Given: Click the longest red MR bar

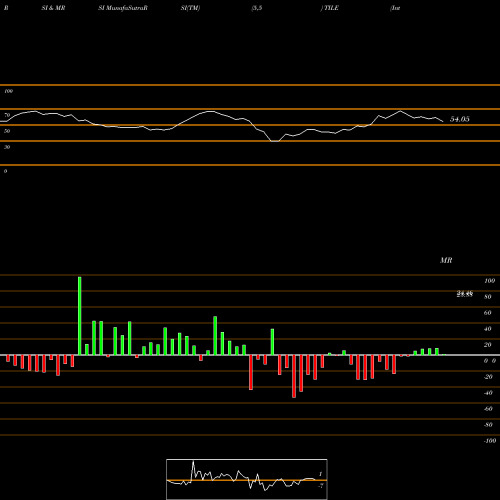Looking at the screenshot, I should [294, 376].
